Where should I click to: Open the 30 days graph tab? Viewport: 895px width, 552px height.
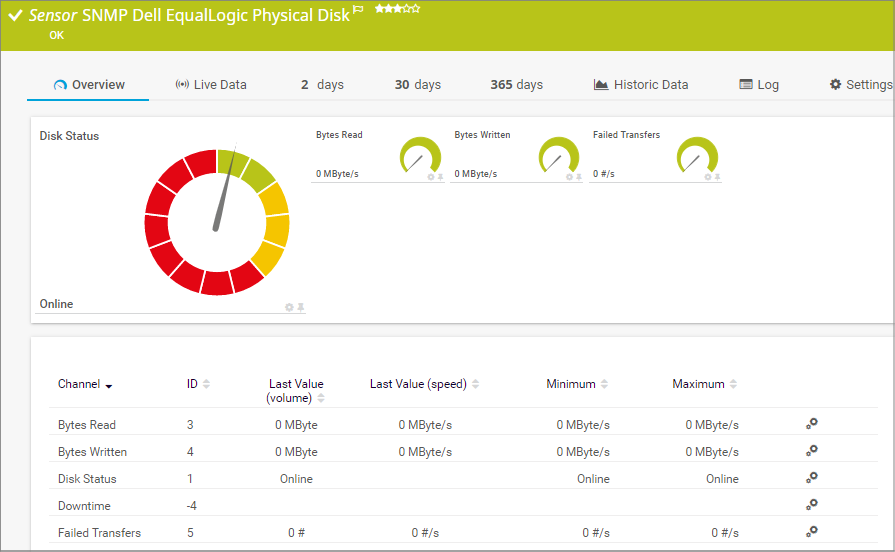(x=417, y=85)
